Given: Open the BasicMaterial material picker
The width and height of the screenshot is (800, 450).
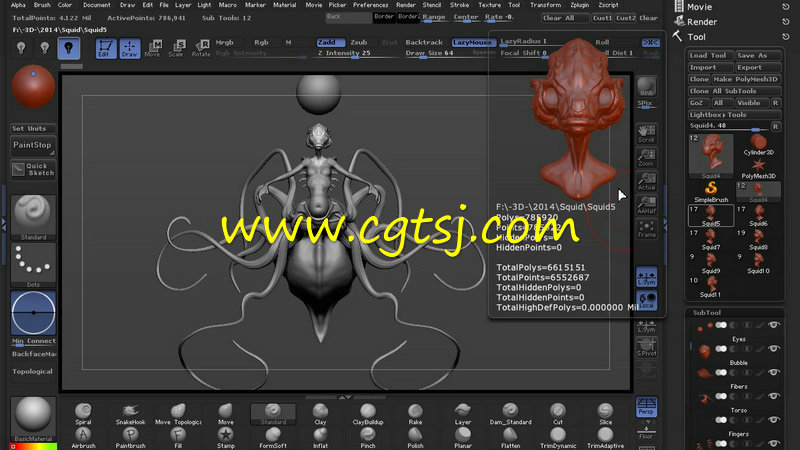Looking at the screenshot, I should pyautogui.click(x=33, y=419).
